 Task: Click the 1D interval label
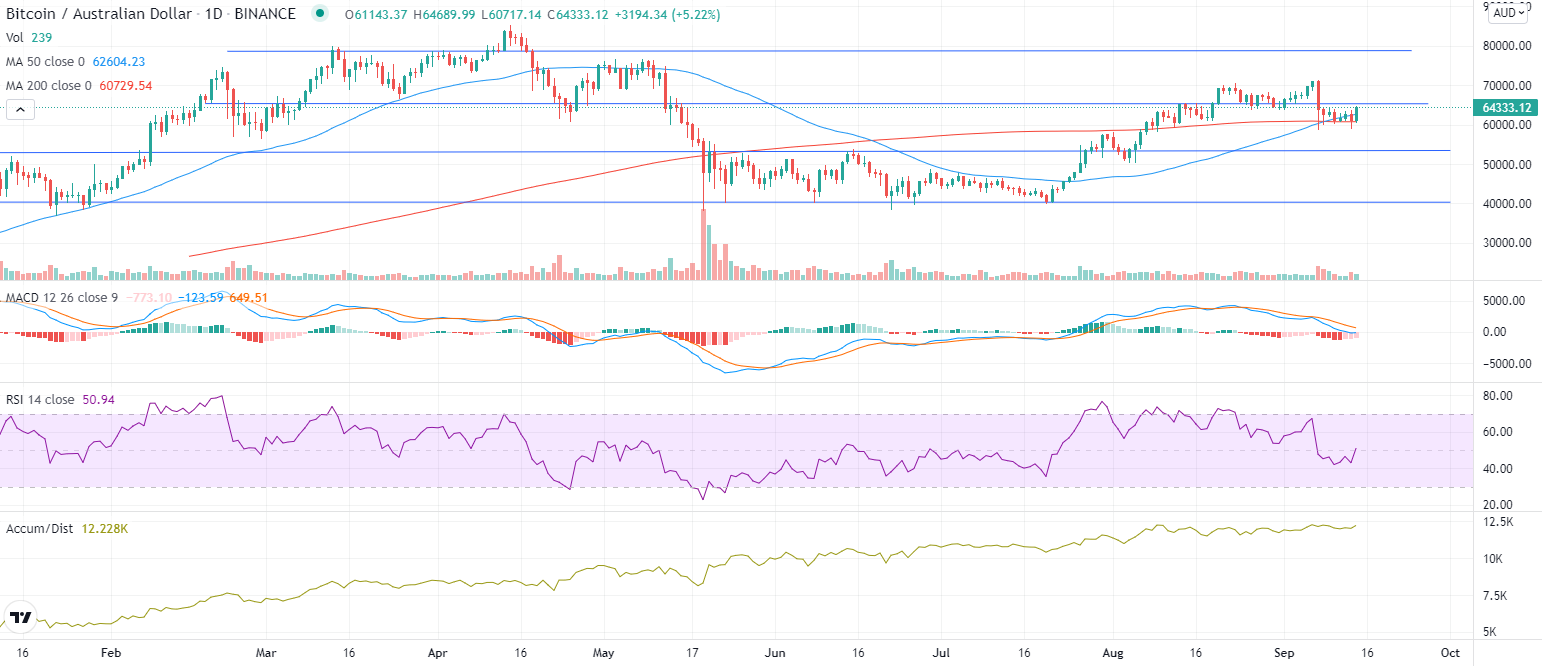(214, 14)
